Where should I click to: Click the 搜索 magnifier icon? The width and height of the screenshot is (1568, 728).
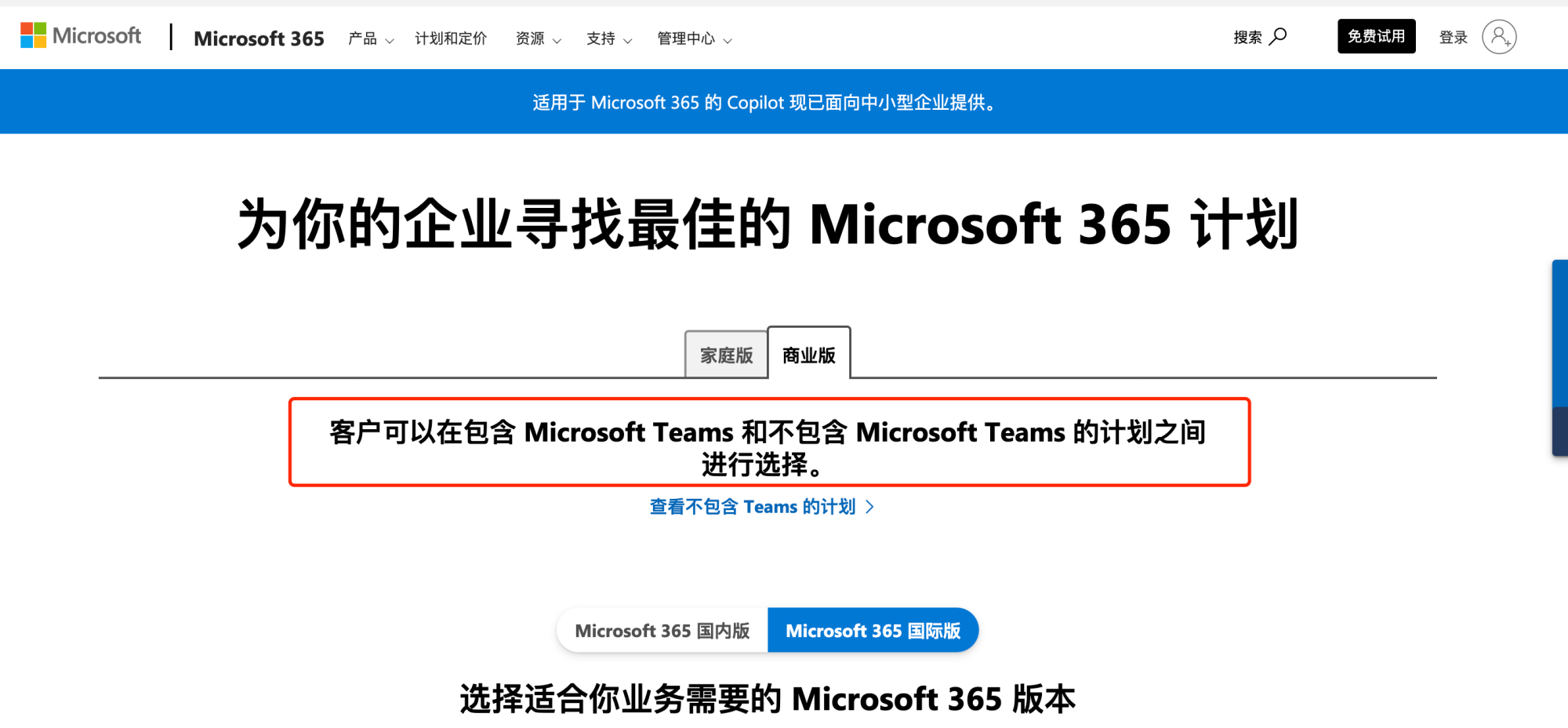(1278, 36)
